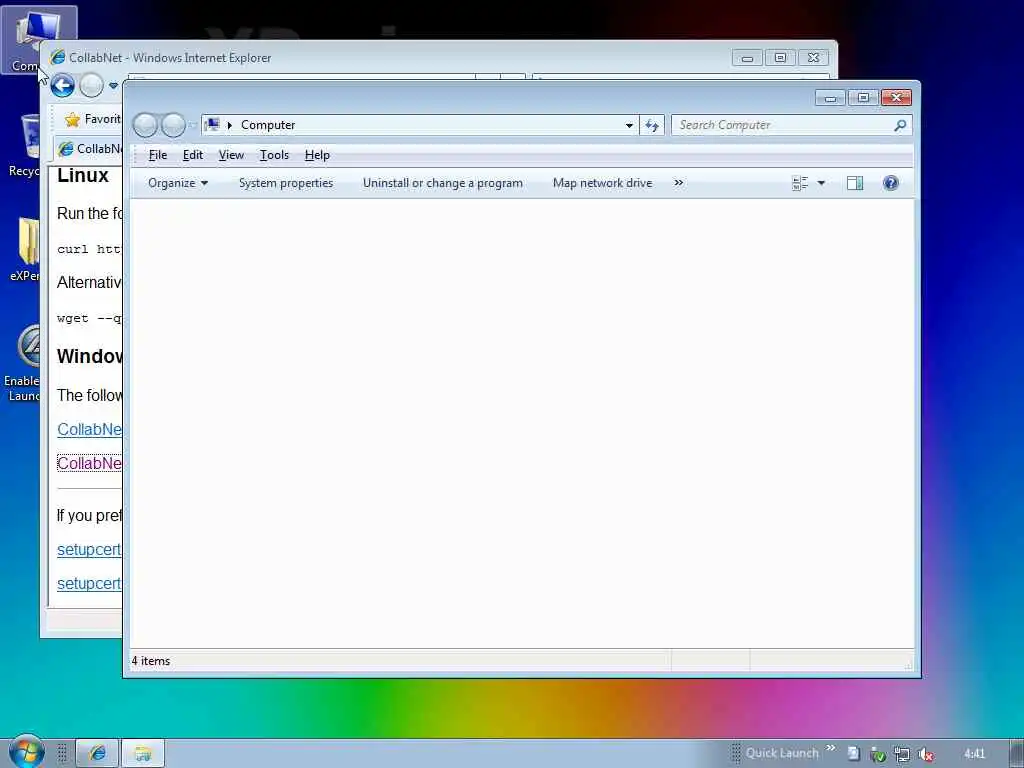Select the eXPerience folder on the desktop

pyautogui.click(x=25, y=249)
